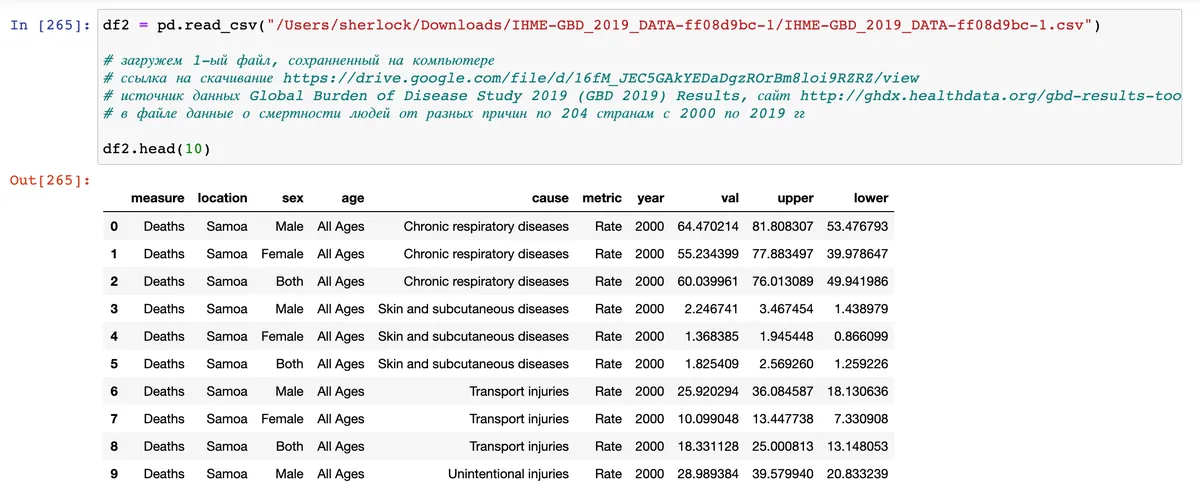Select the 'location' column header
Screen dimensions: 1200x492
[222, 198]
